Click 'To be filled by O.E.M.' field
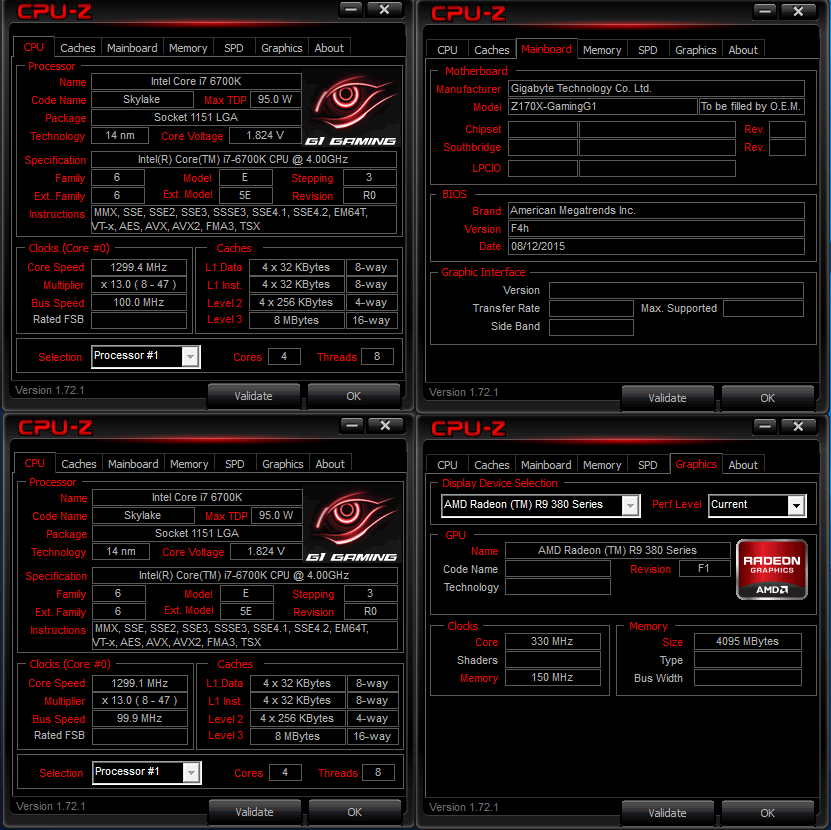831x830 pixels. (x=752, y=106)
